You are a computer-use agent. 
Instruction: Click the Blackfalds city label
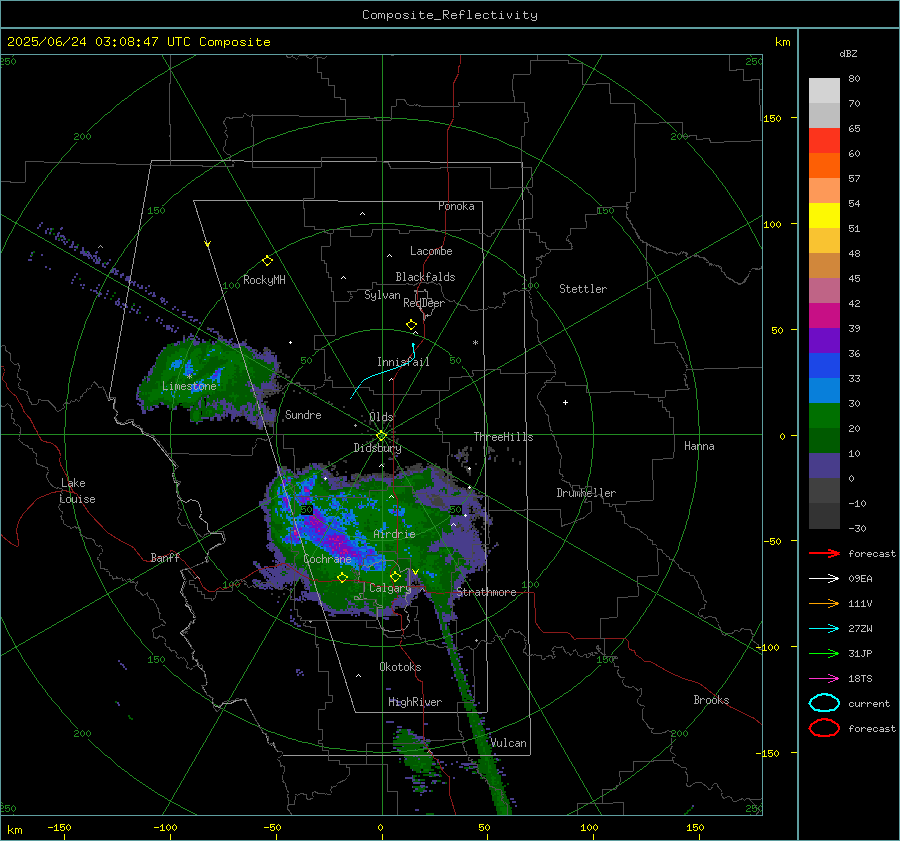(x=425, y=277)
